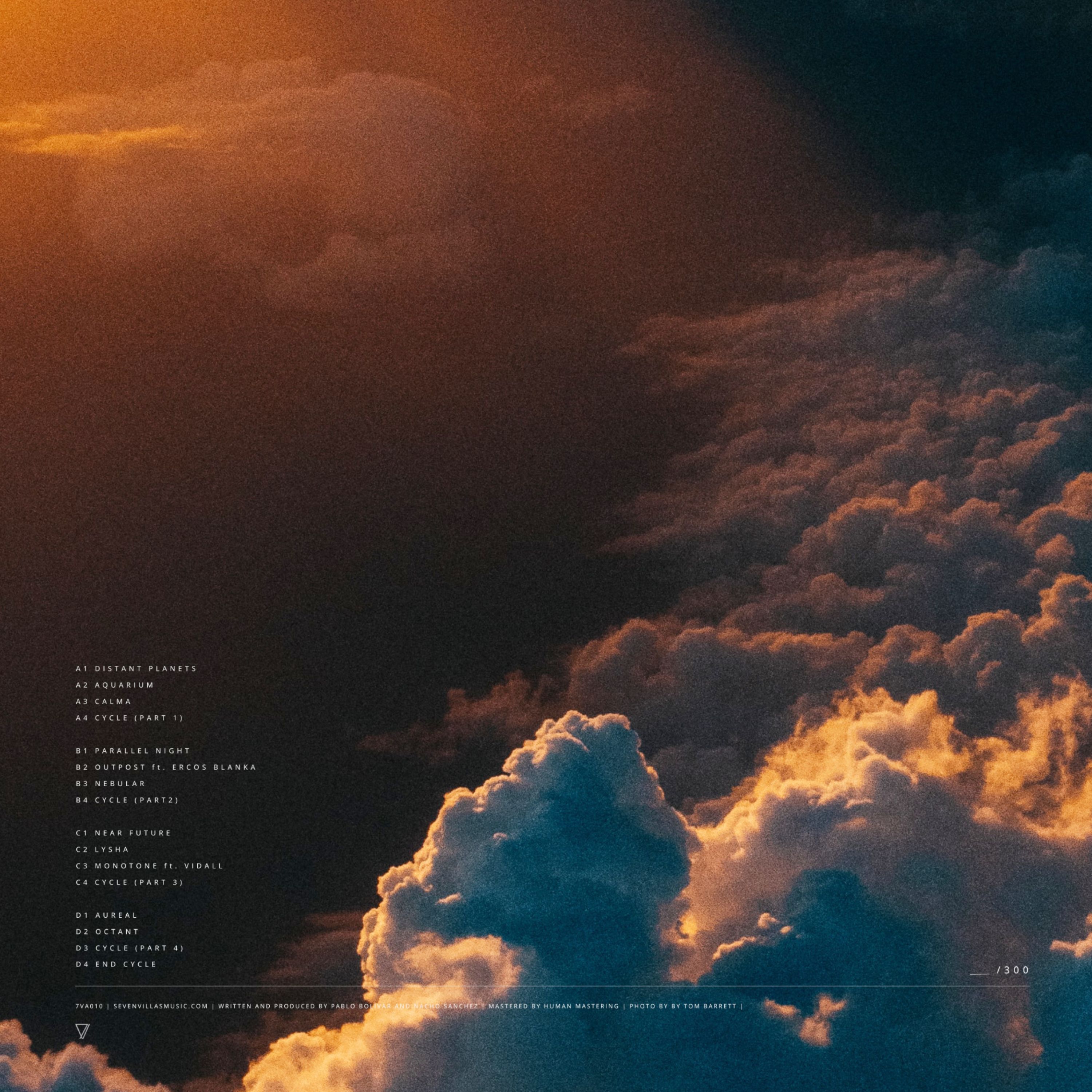Viewport: 1092px width, 1092px height.
Task: Click the track title A2 AQUARIUM
Action: click(115, 684)
